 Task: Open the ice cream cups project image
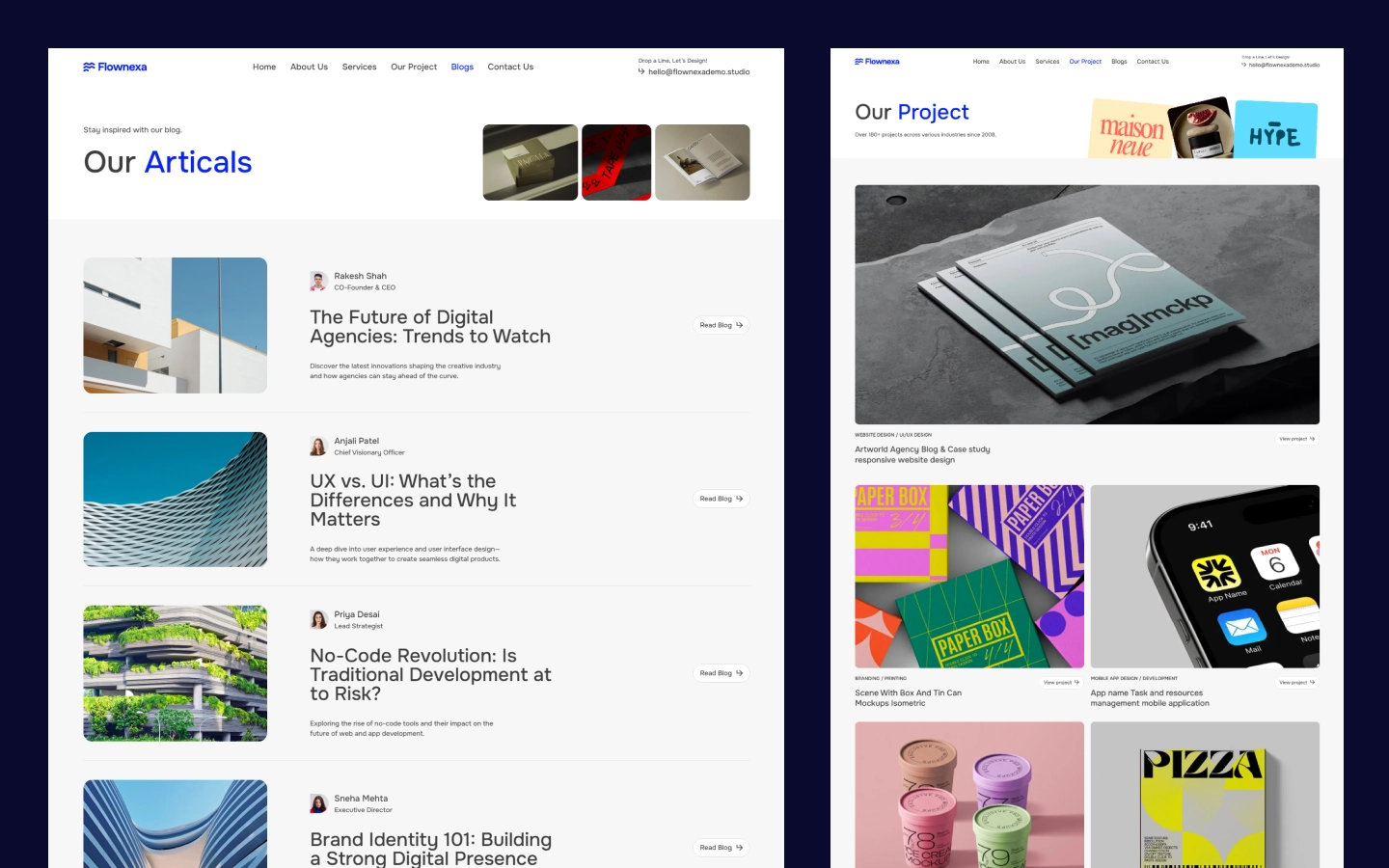tap(969, 795)
